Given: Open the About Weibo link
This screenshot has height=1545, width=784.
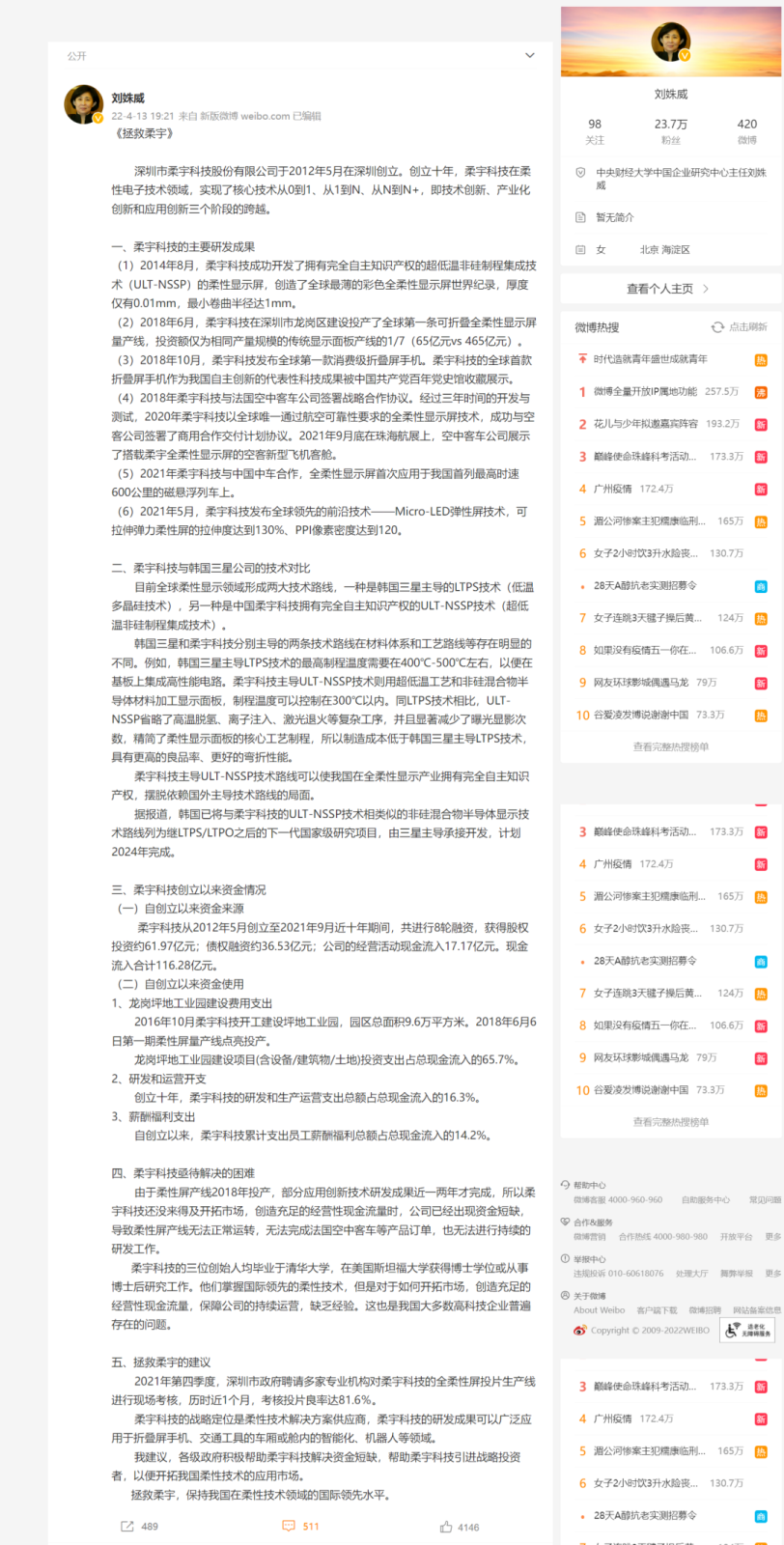Looking at the screenshot, I should tap(599, 1310).
